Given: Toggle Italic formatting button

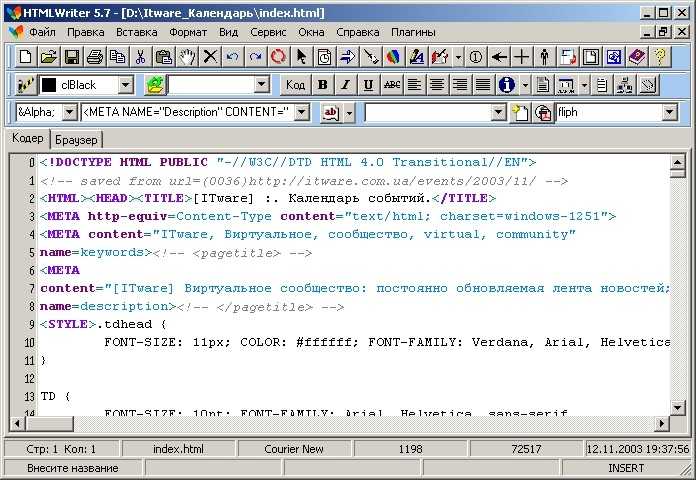Looking at the screenshot, I should (x=345, y=84).
